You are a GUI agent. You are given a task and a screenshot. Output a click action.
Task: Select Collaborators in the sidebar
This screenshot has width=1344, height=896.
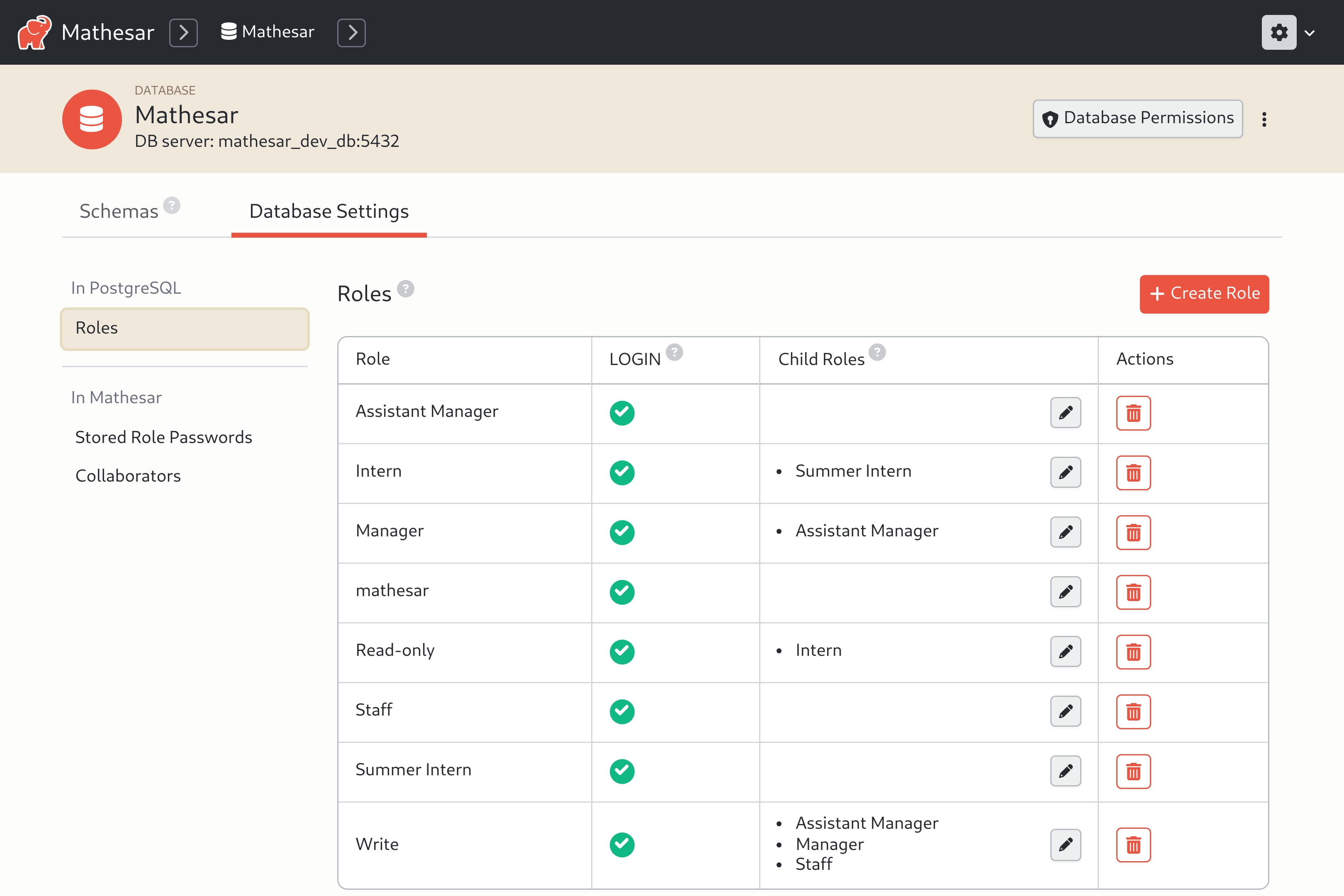(128, 475)
